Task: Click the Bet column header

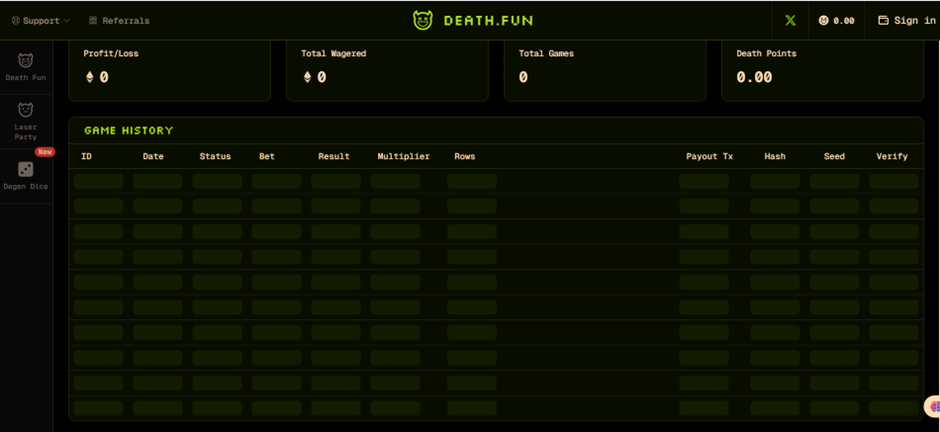Action: tap(267, 156)
